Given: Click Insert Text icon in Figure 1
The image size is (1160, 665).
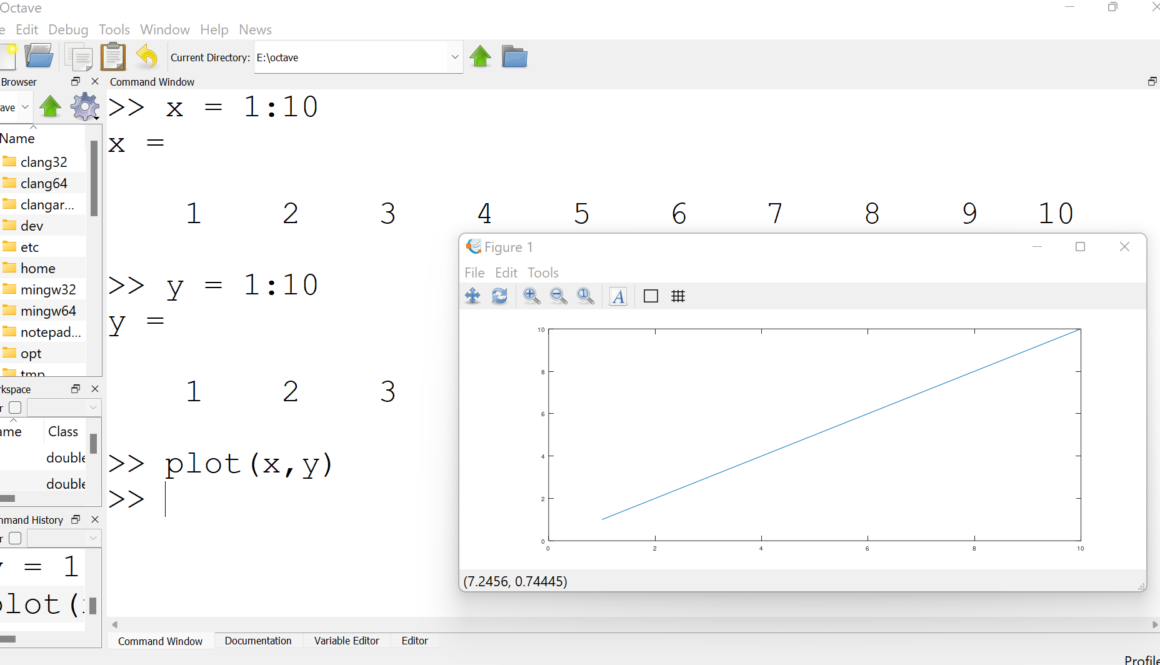Looking at the screenshot, I should click(x=618, y=297).
